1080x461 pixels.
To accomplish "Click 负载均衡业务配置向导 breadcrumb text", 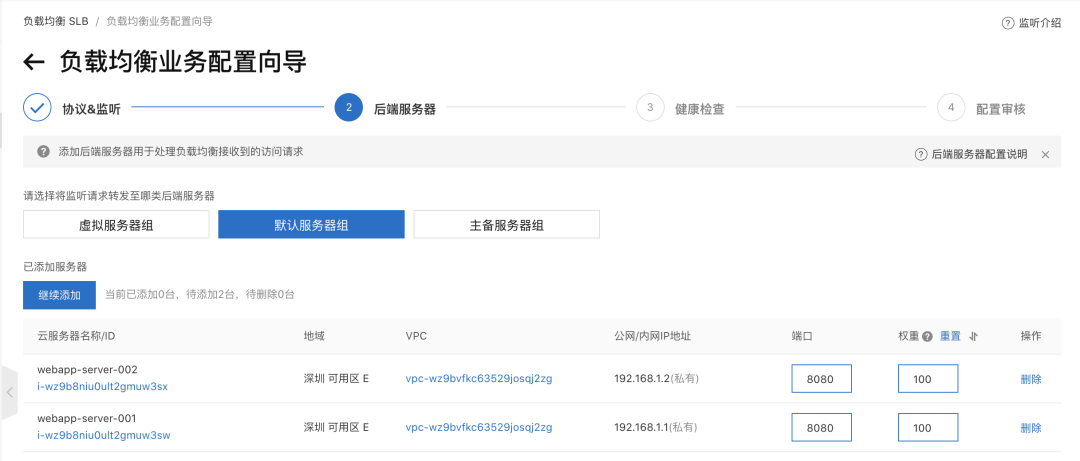I will click(159, 21).
